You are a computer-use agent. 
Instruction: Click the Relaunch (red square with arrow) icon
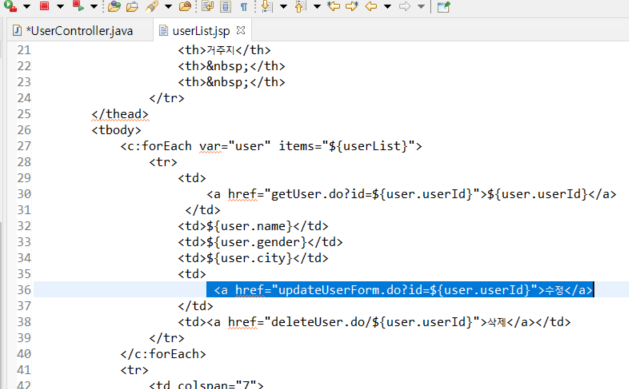pos(78,6)
